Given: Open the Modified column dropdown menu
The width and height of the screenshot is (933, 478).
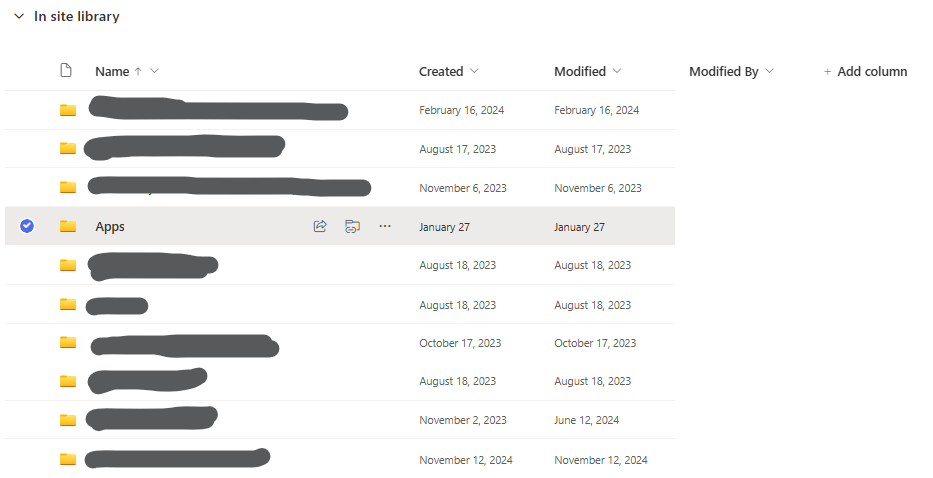Looking at the screenshot, I should coord(617,71).
